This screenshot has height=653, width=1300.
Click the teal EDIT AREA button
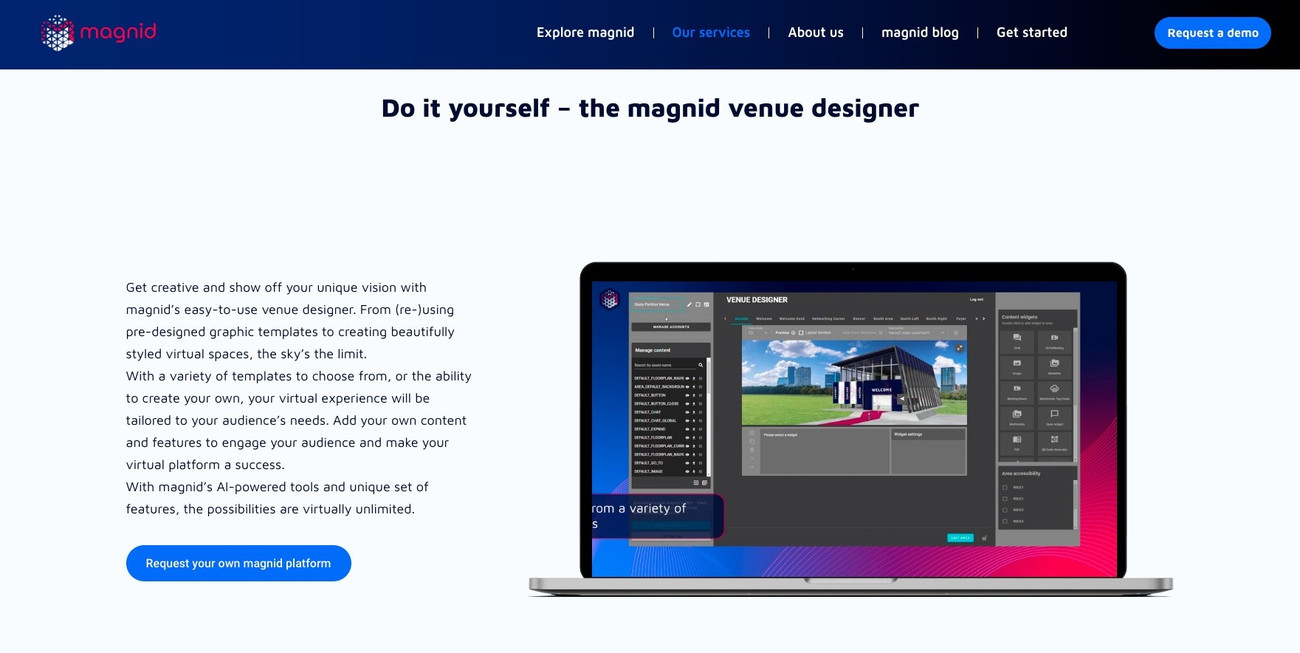pyautogui.click(x=960, y=538)
